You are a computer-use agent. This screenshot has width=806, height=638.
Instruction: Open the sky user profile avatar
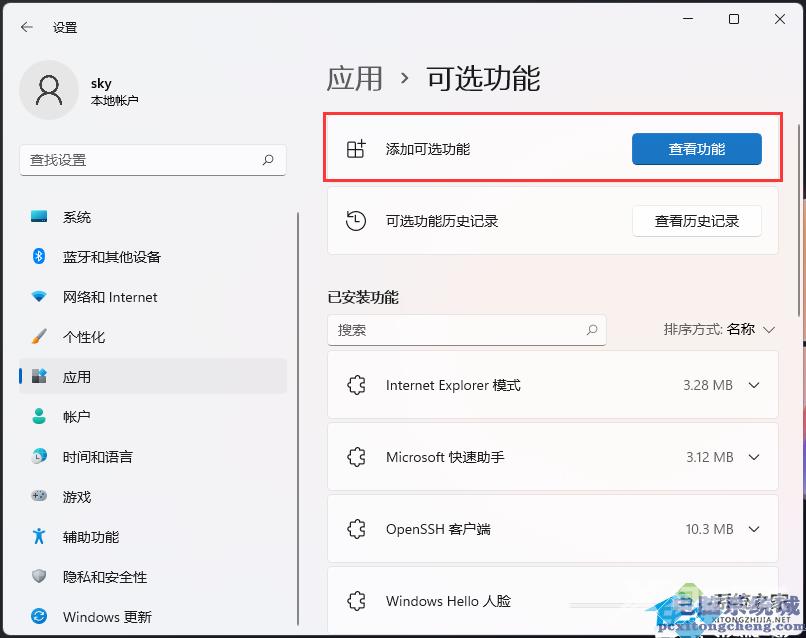pyautogui.click(x=49, y=90)
